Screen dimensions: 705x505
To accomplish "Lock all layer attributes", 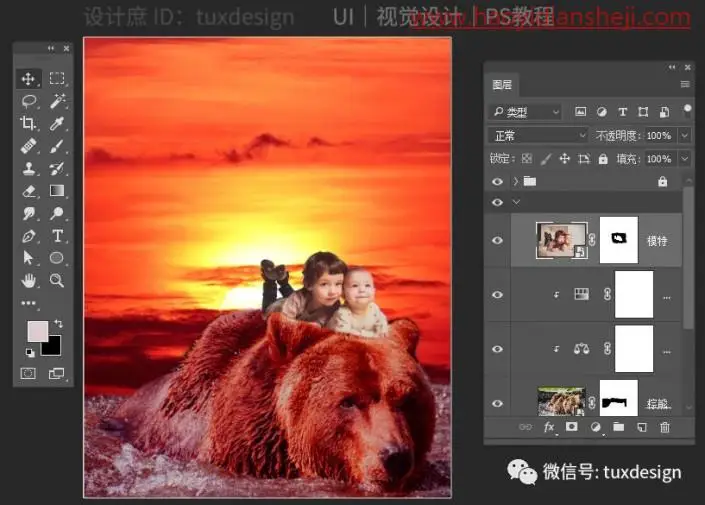I will 603,159.
